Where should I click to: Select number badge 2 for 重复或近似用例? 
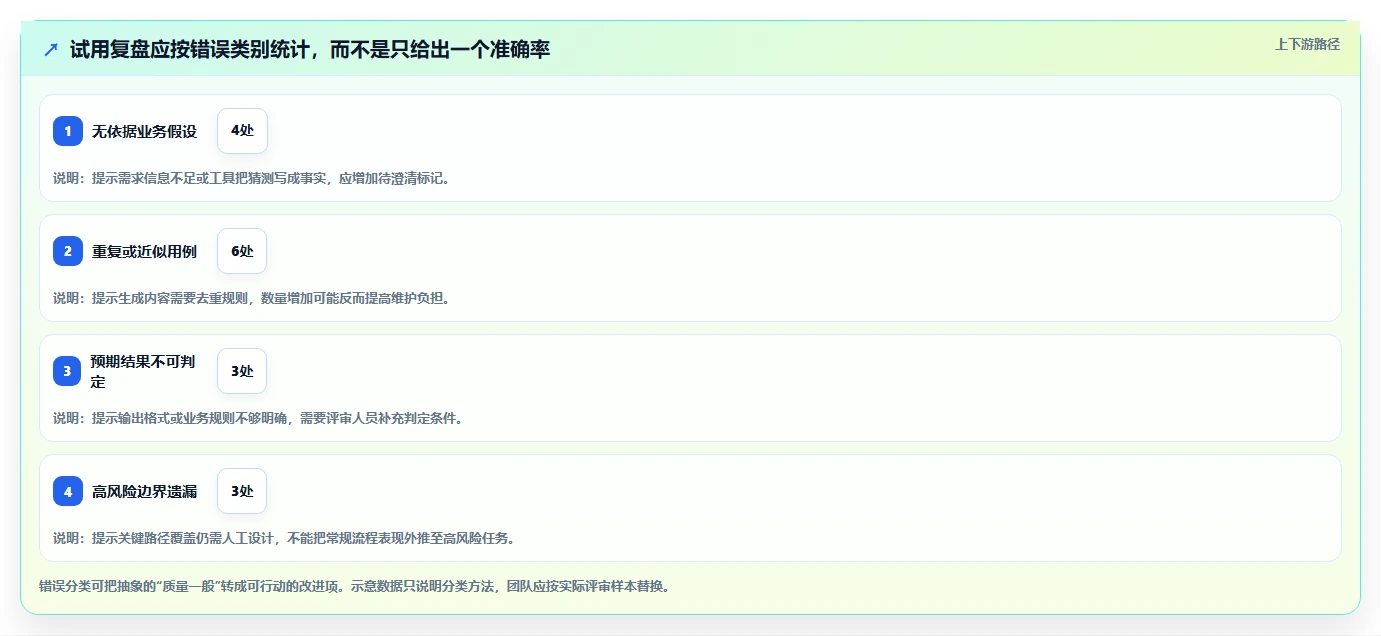click(x=68, y=251)
